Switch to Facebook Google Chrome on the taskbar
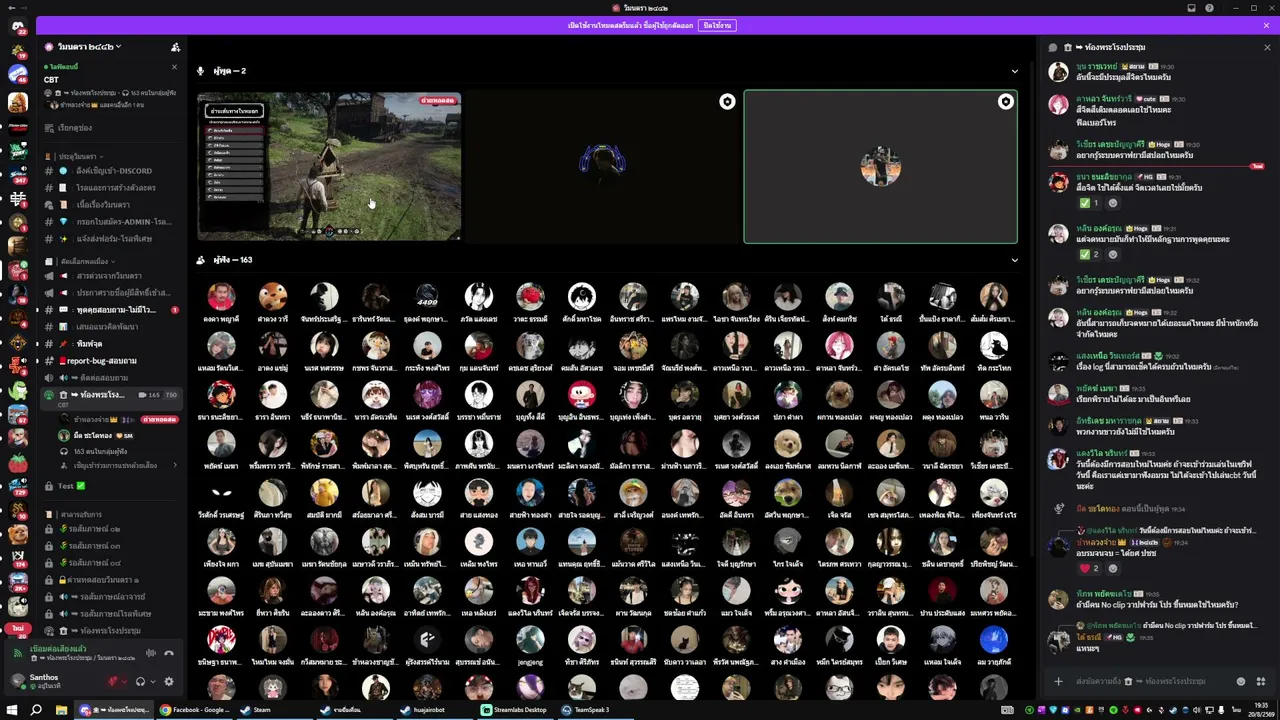 [x=196, y=710]
